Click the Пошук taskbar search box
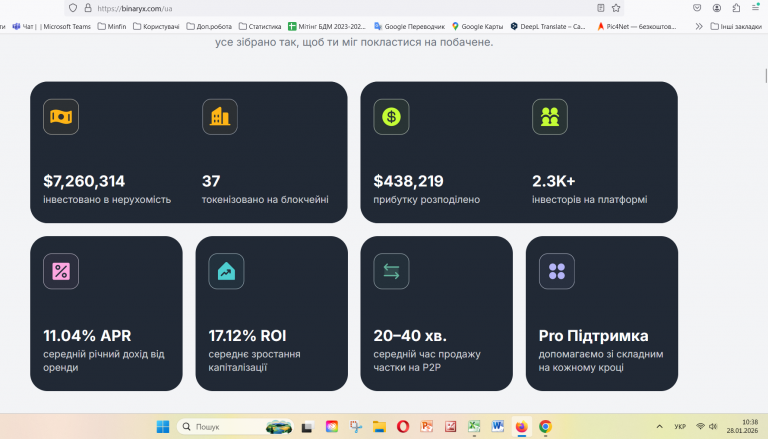Screen dimensions: 768x439 click(235, 427)
